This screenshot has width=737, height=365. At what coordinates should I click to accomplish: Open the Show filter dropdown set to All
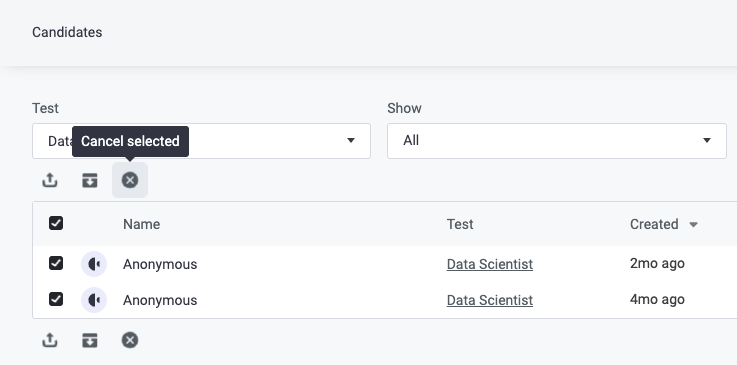click(557, 141)
